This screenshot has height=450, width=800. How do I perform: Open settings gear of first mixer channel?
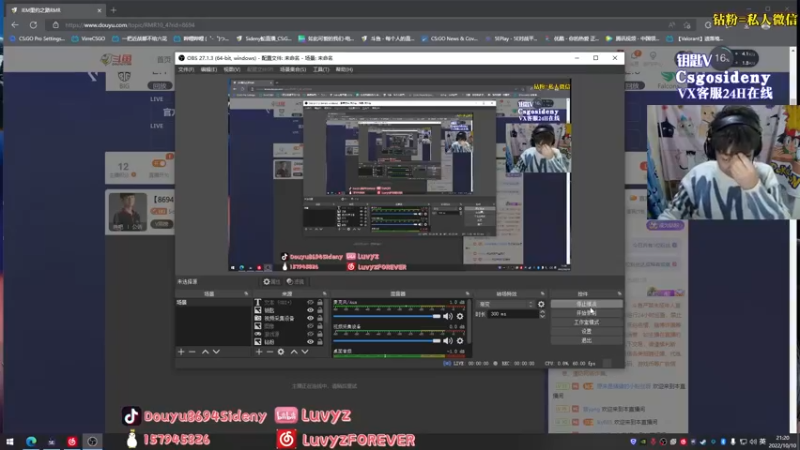(460, 316)
